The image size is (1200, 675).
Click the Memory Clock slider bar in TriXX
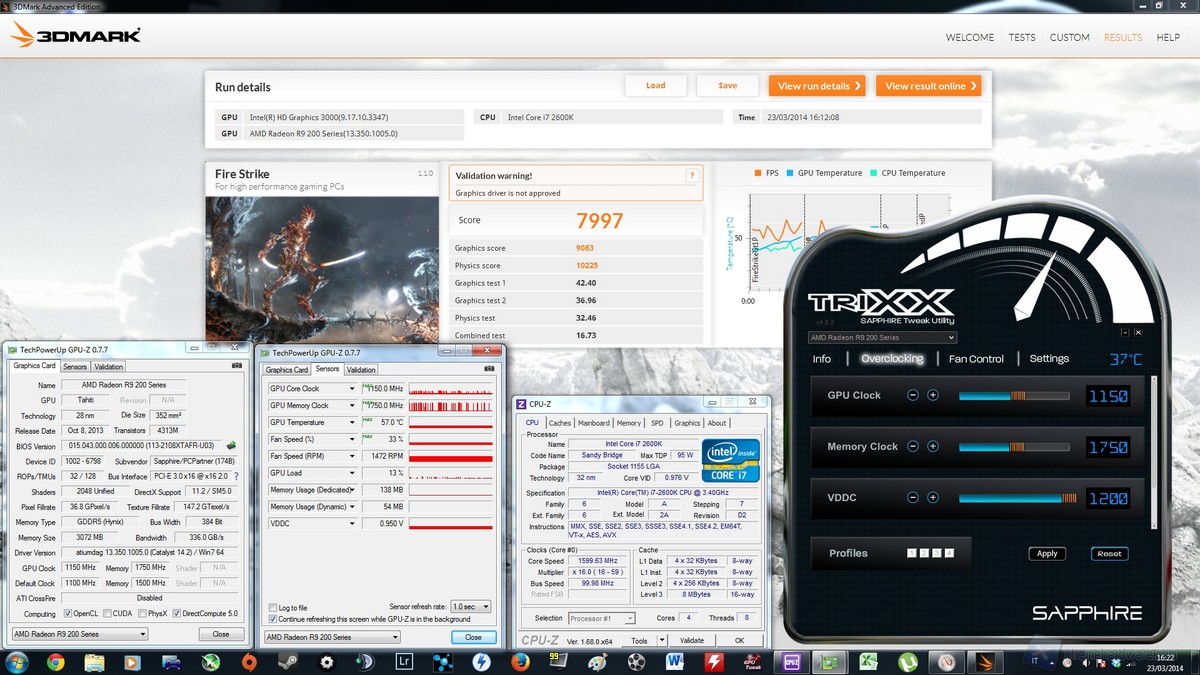1013,447
